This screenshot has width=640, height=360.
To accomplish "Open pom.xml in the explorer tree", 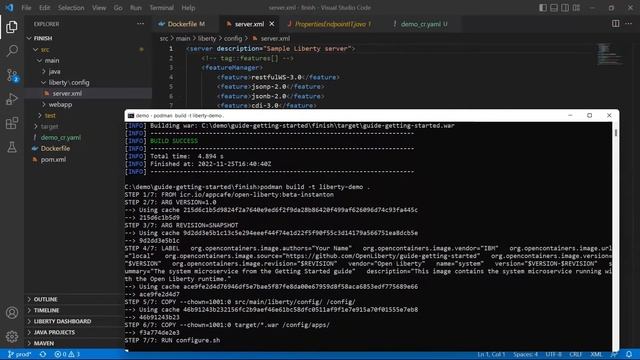I will click(53, 160).
